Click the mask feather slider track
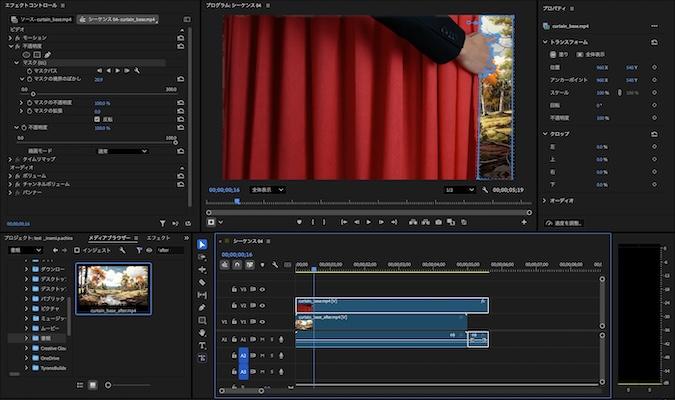This screenshot has height=400, width=675. [100, 94]
